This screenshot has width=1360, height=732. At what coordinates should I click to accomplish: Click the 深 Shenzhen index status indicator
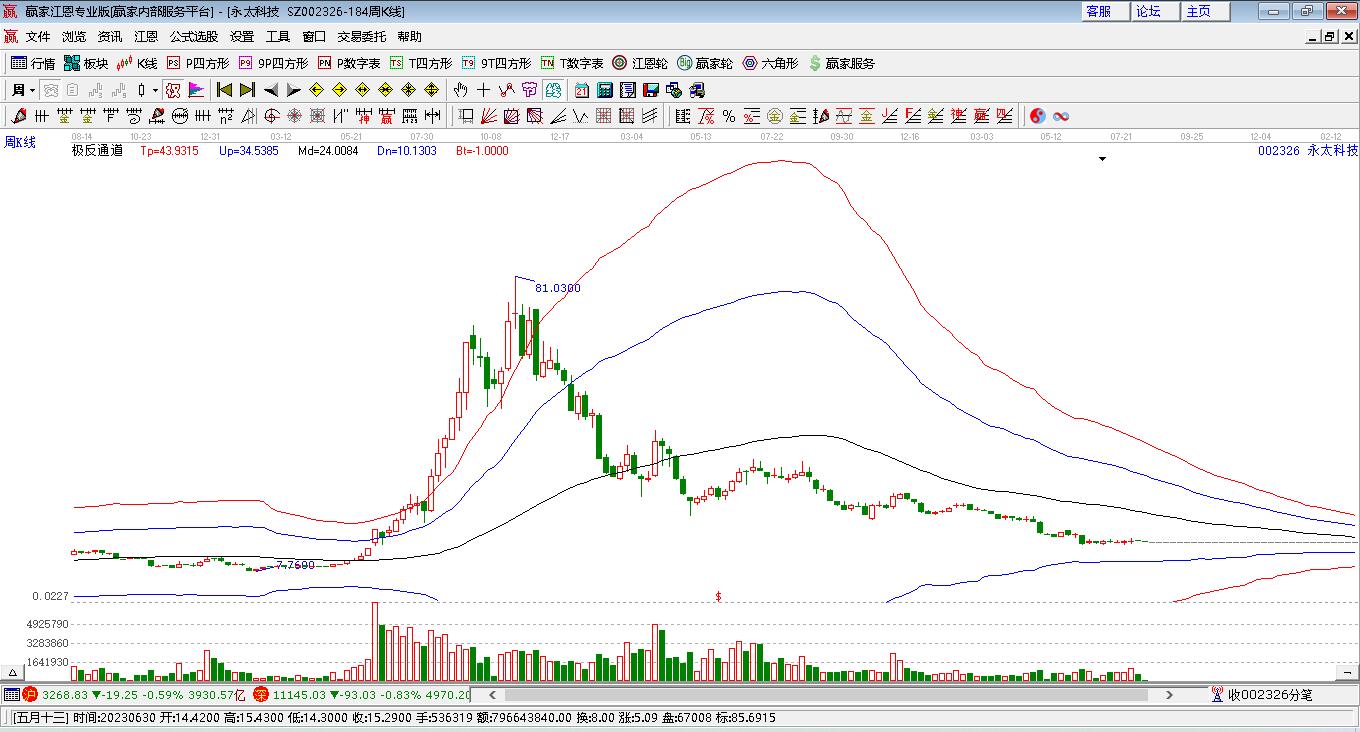[261, 694]
